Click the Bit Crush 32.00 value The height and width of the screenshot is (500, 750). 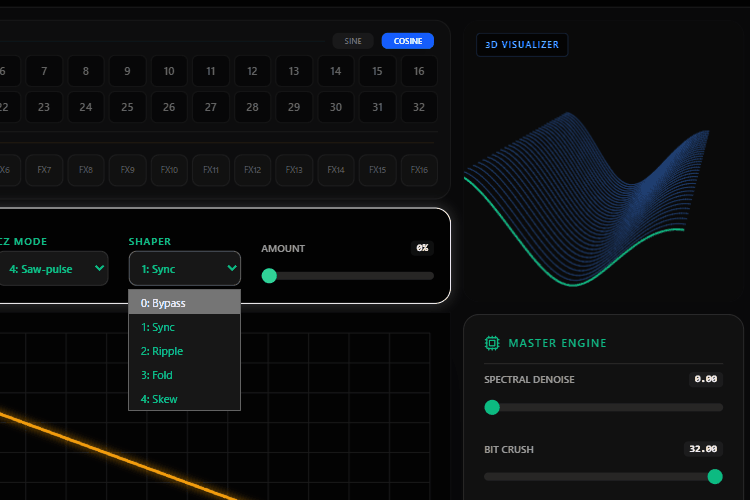[x=703, y=449]
